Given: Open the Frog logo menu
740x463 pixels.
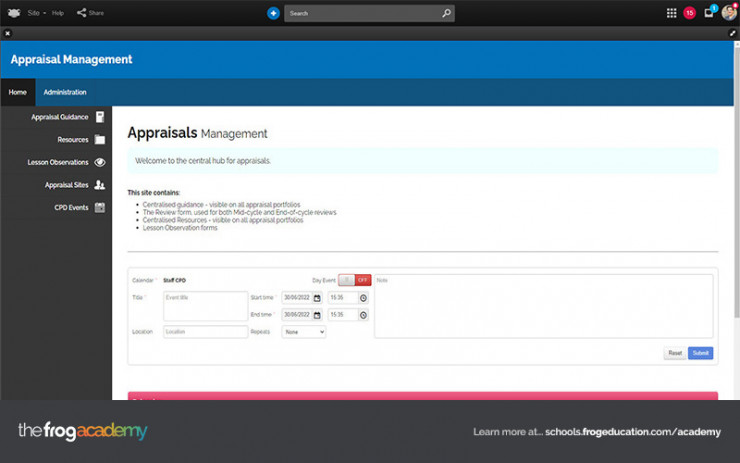Looking at the screenshot, I should pyautogui.click(x=14, y=13).
